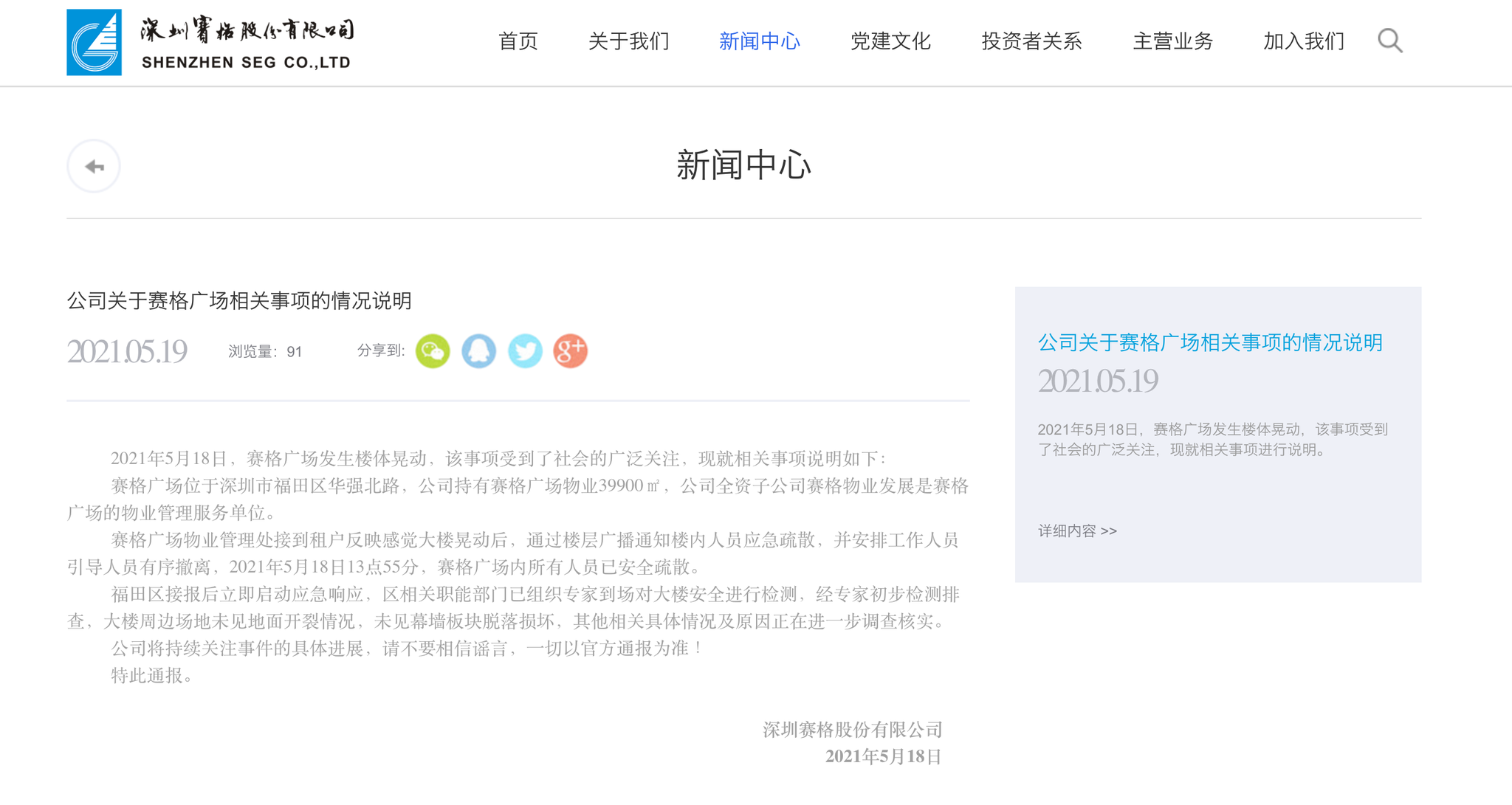Image resolution: width=1512 pixels, height=805 pixels.
Task: Open the 主营业务 menu item
Action: pyautogui.click(x=1173, y=41)
